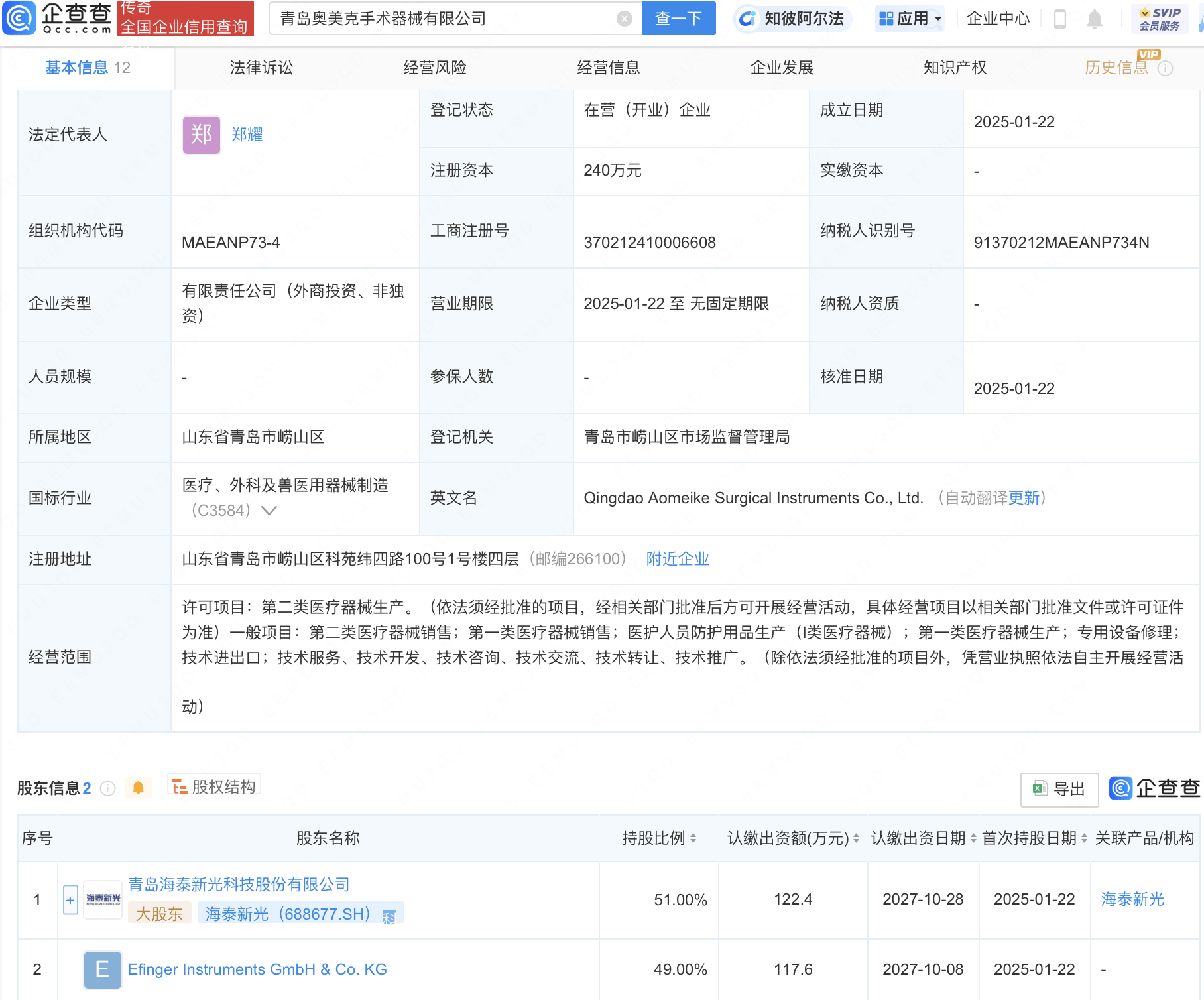Open legal representative 郑耀 link

pos(247,135)
